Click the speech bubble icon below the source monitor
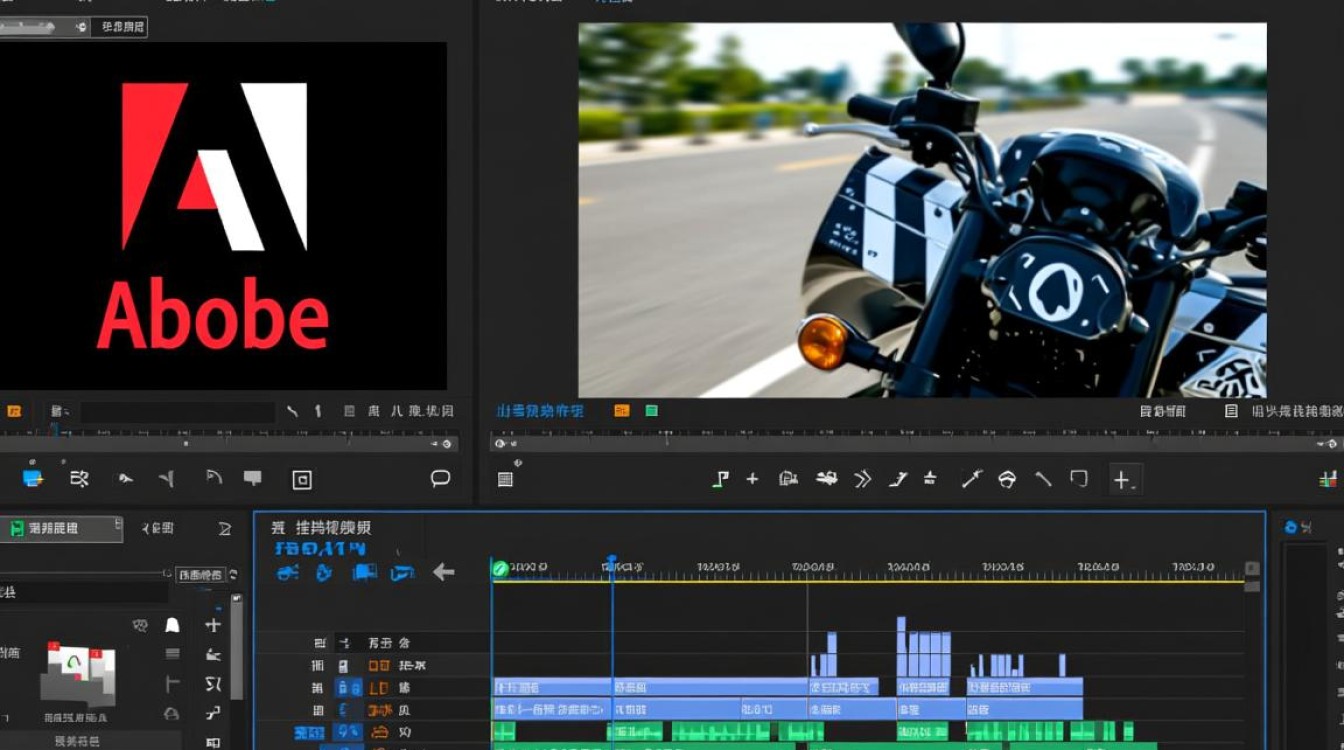The width and height of the screenshot is (1344, 750). [440, 478]
